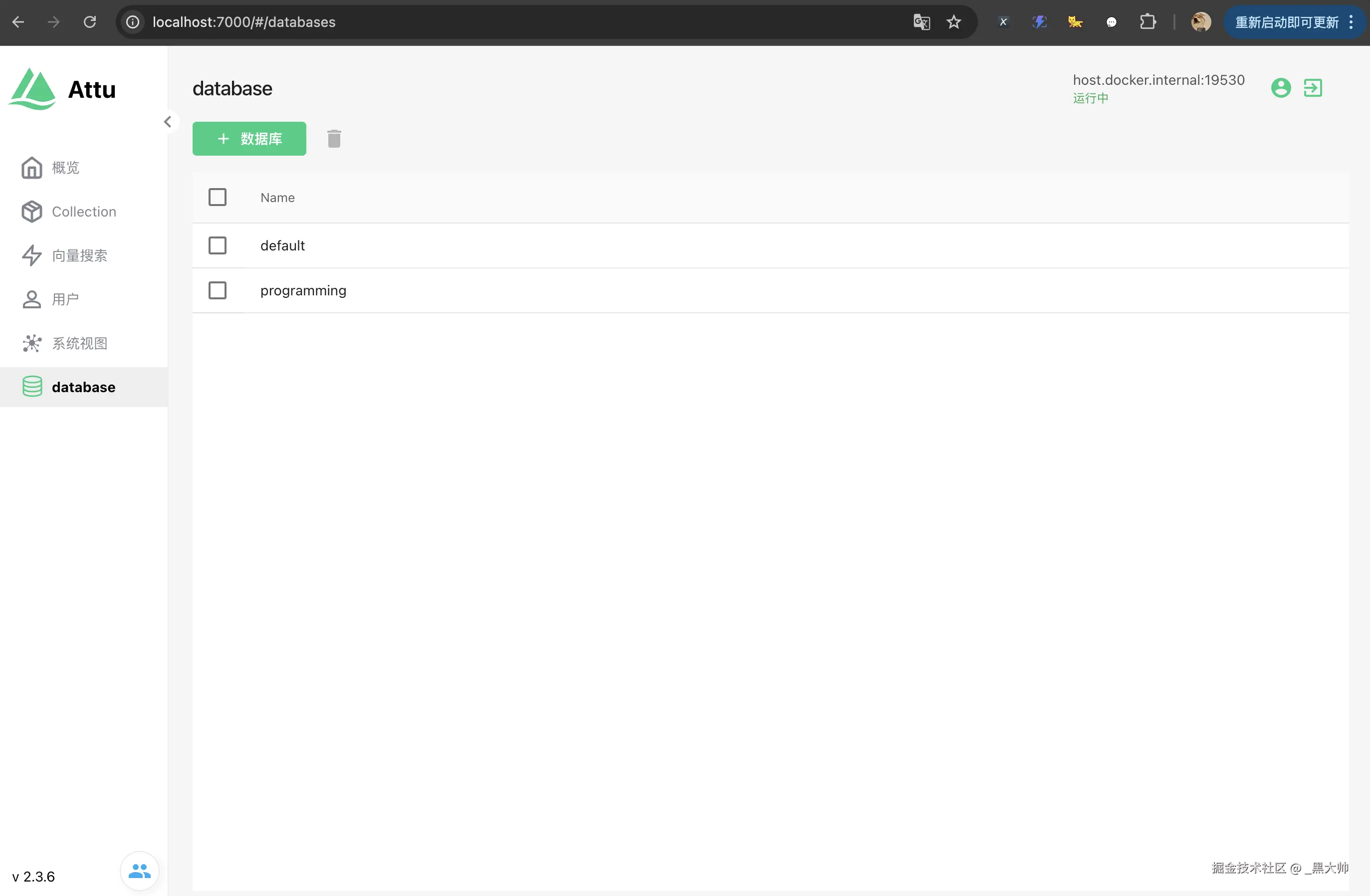Click the browser address bar URL
The image size is (1370, 896).
tap(244, 22)
